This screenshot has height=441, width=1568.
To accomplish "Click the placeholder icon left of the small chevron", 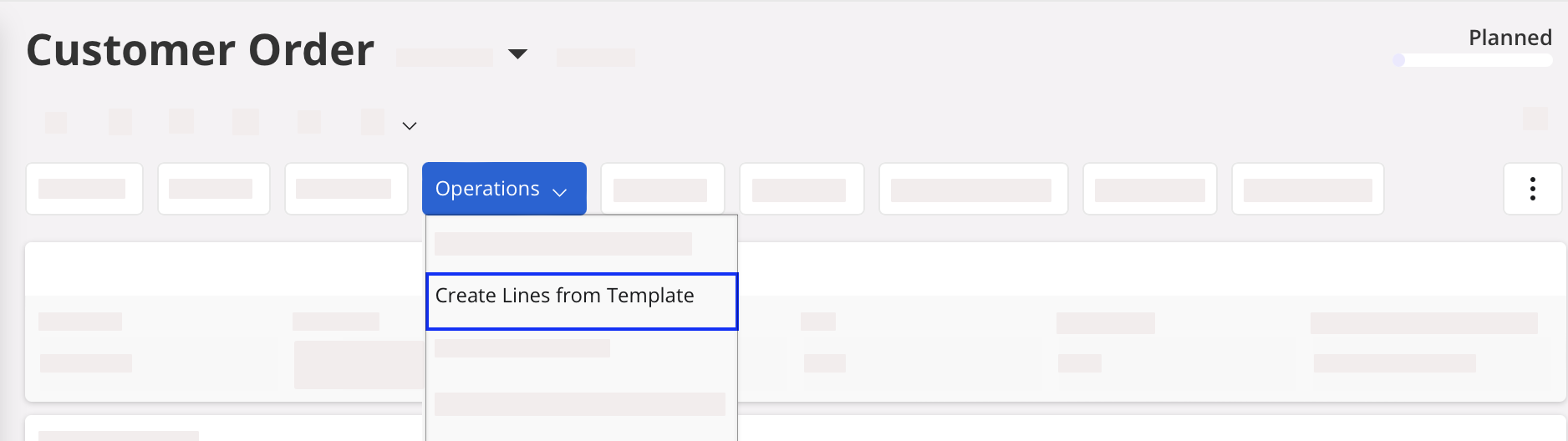I will click(373, 122).
